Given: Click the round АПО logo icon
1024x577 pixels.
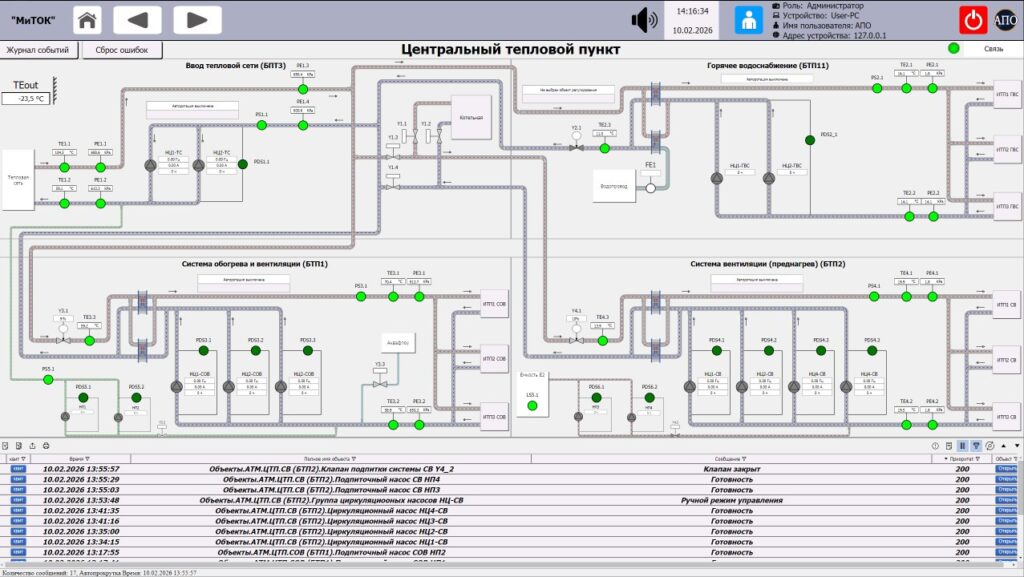Looking at the screenshot, I should pos(1005,20).
